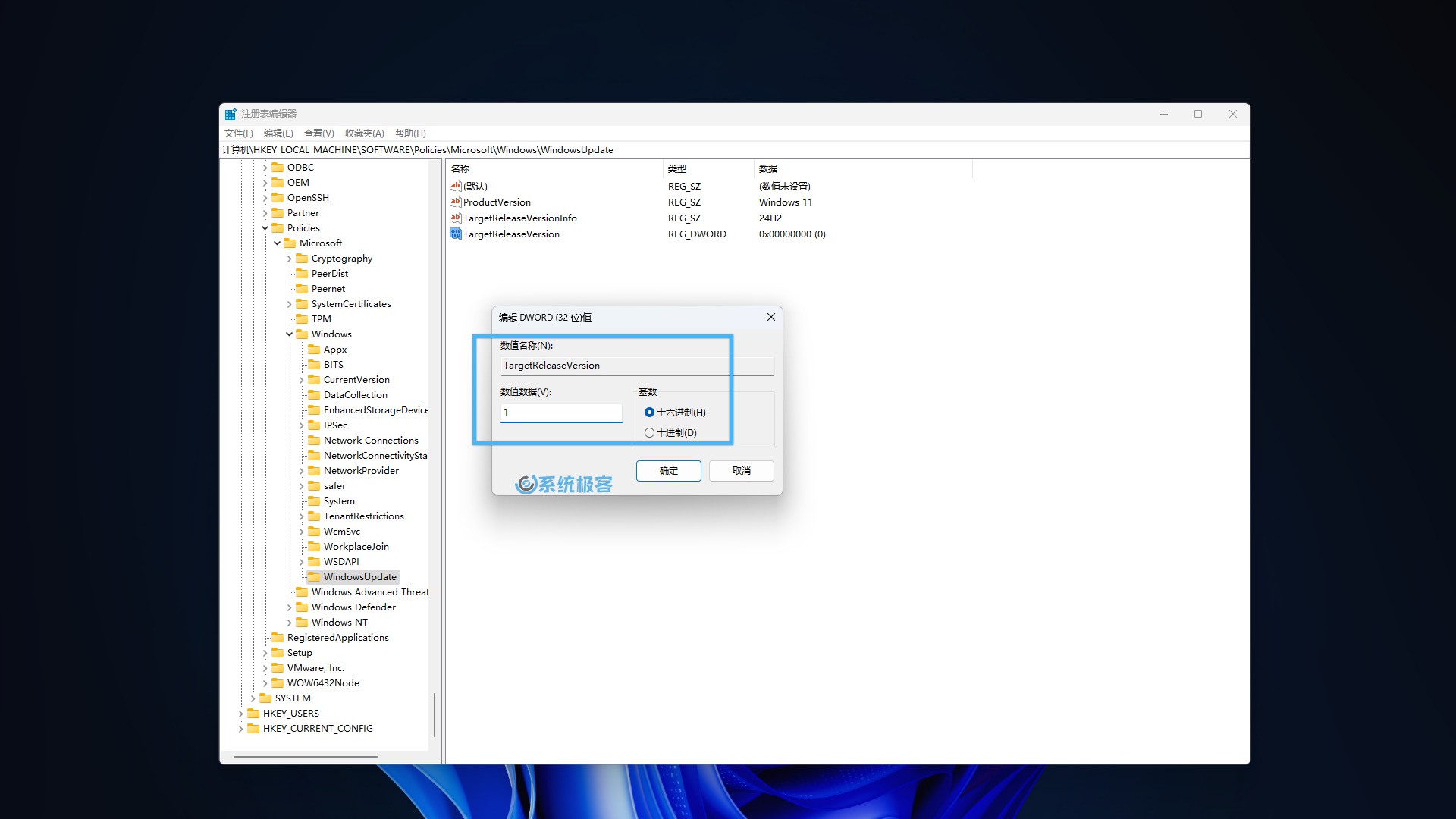Click the DataCollection folder icon
The height and width of the screenshot is (819, 1456).
click(x=314, y=395)
